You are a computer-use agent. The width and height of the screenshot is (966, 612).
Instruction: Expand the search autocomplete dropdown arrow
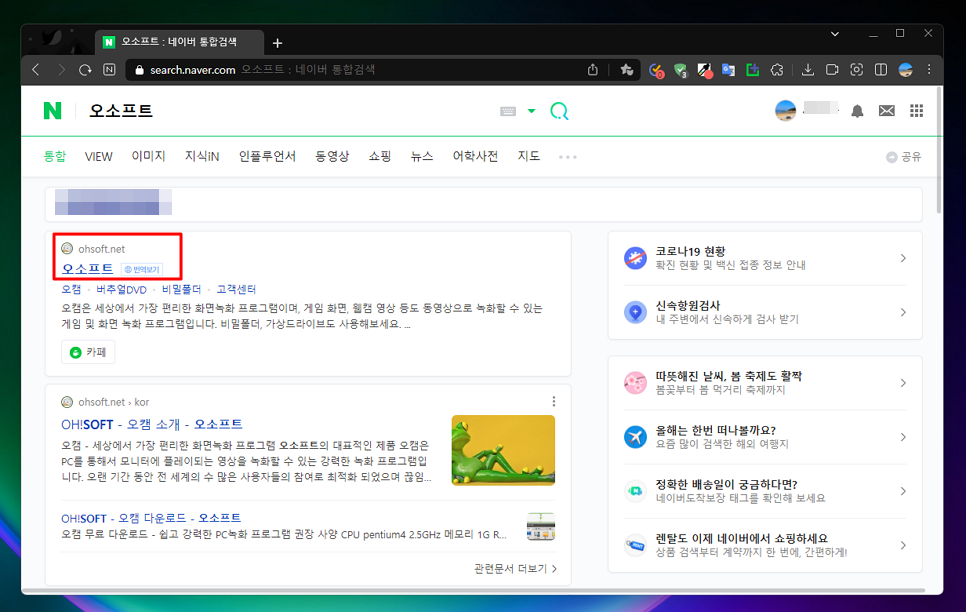point(532,111)
